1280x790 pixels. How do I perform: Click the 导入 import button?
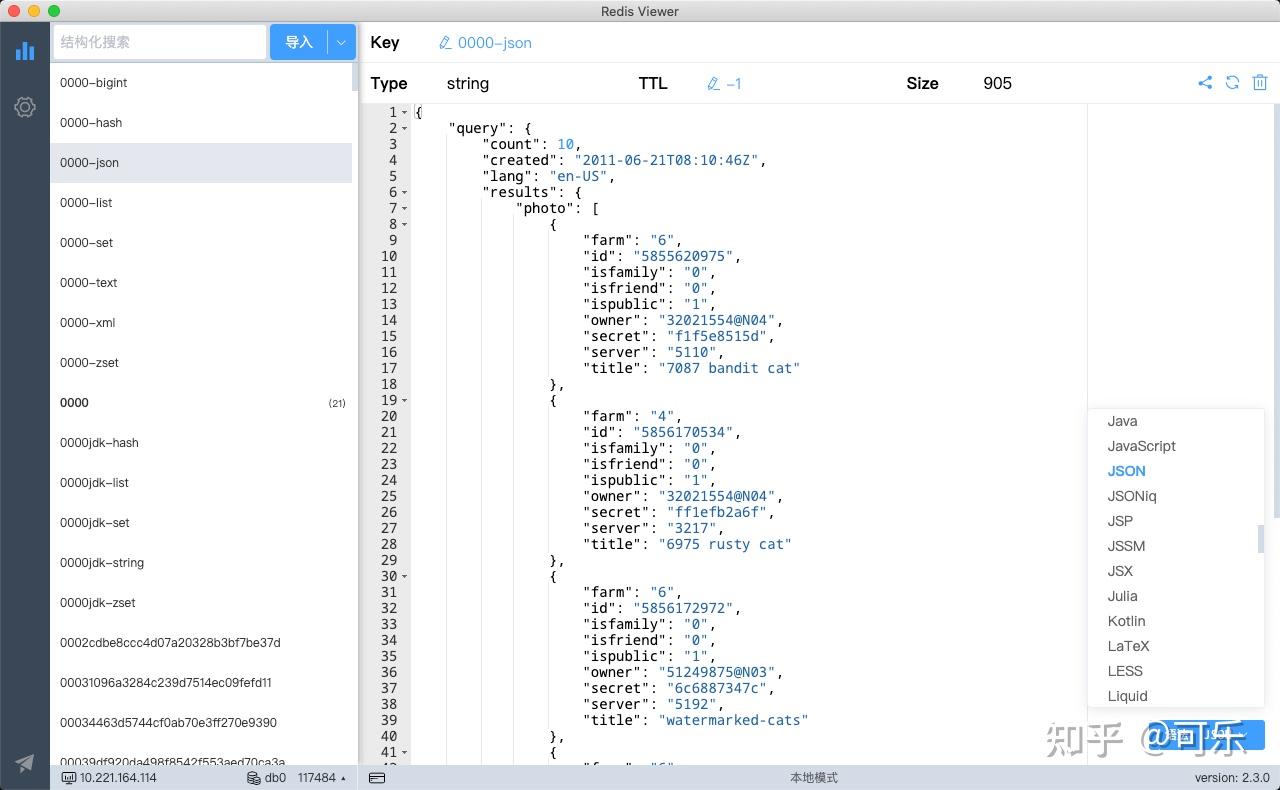301,42
